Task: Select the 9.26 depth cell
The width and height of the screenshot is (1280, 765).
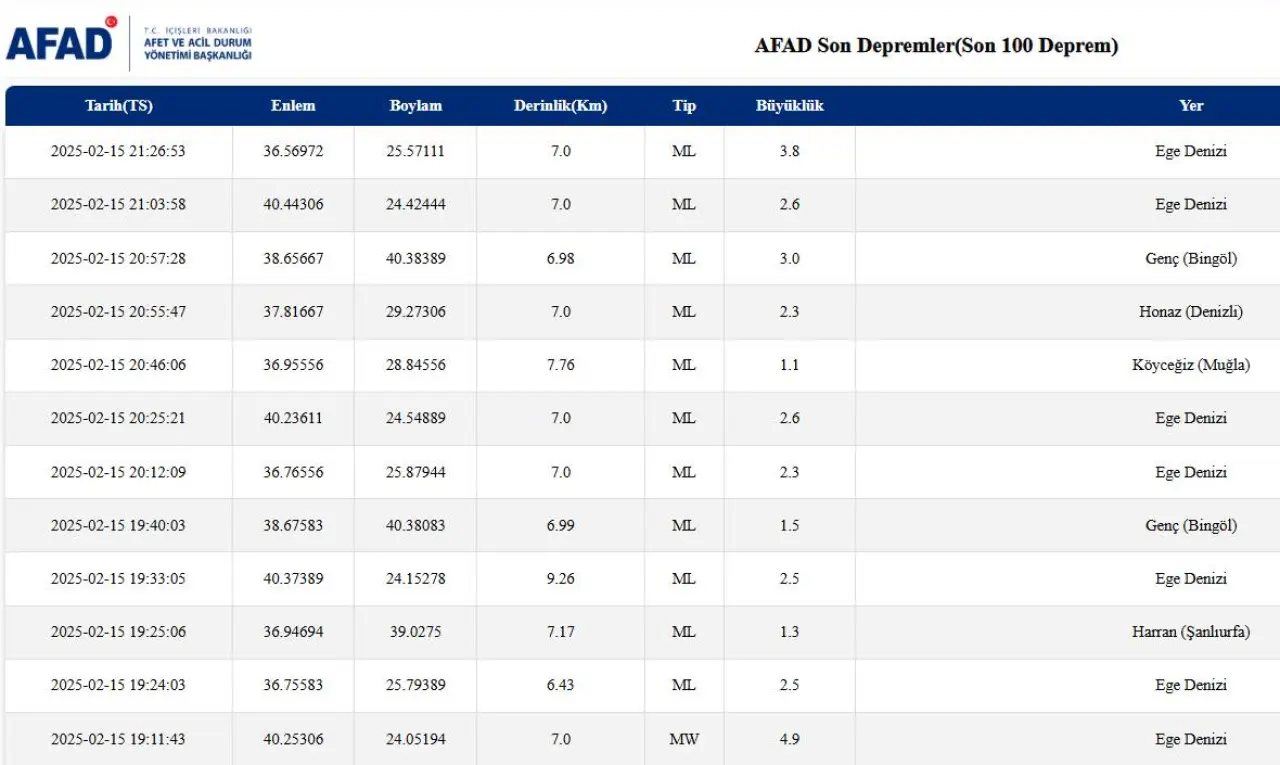Action: 560,579
